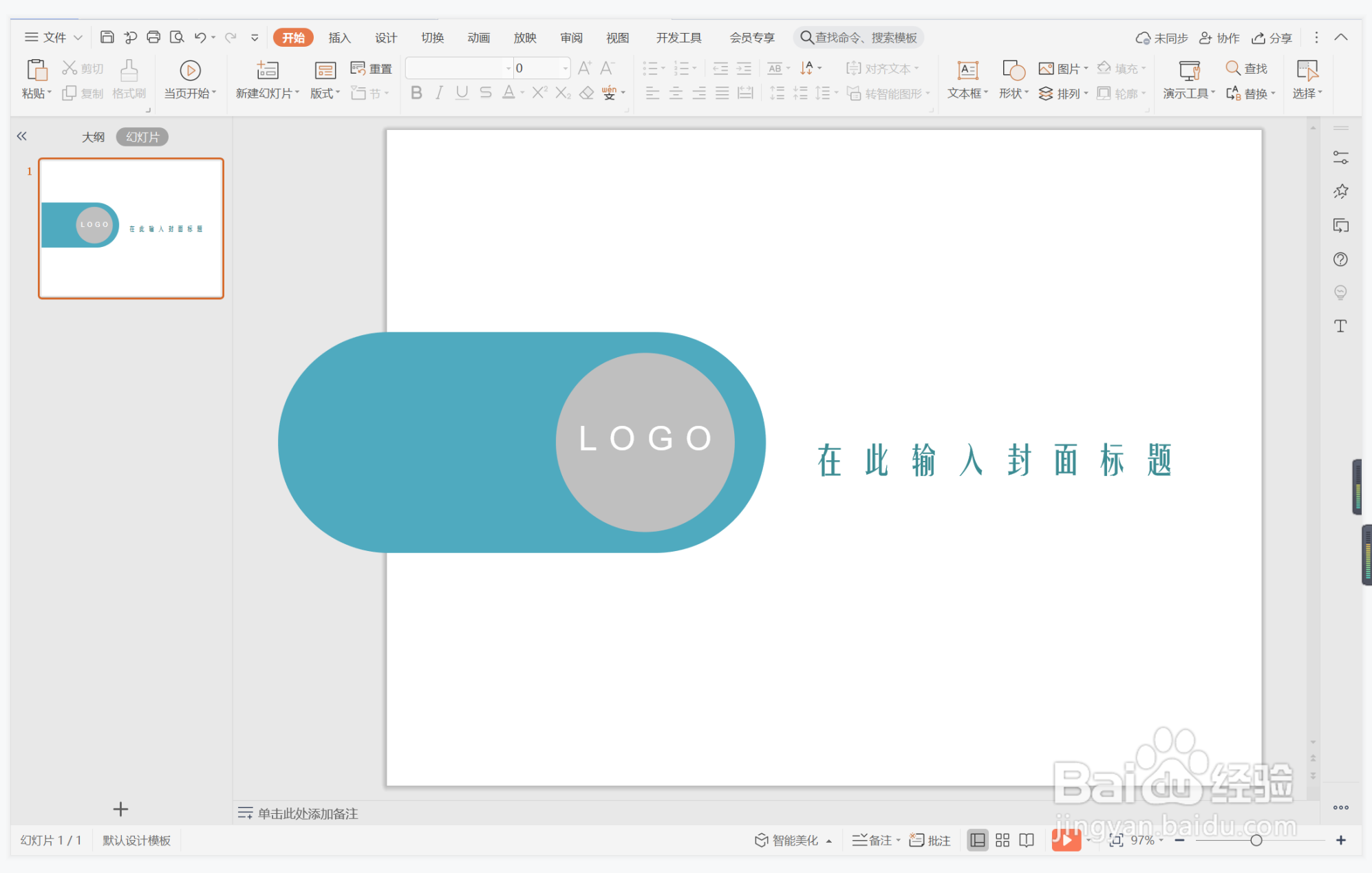Switch to the 大纲 outline tab
The image size is (1372, 873).
tap(93, 137)
